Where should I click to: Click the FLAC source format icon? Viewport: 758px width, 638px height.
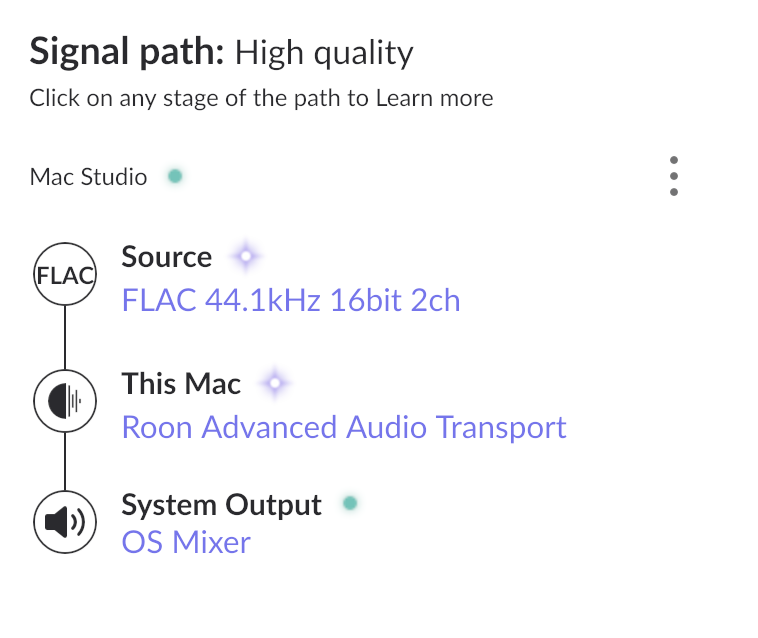tap(65, 276)
